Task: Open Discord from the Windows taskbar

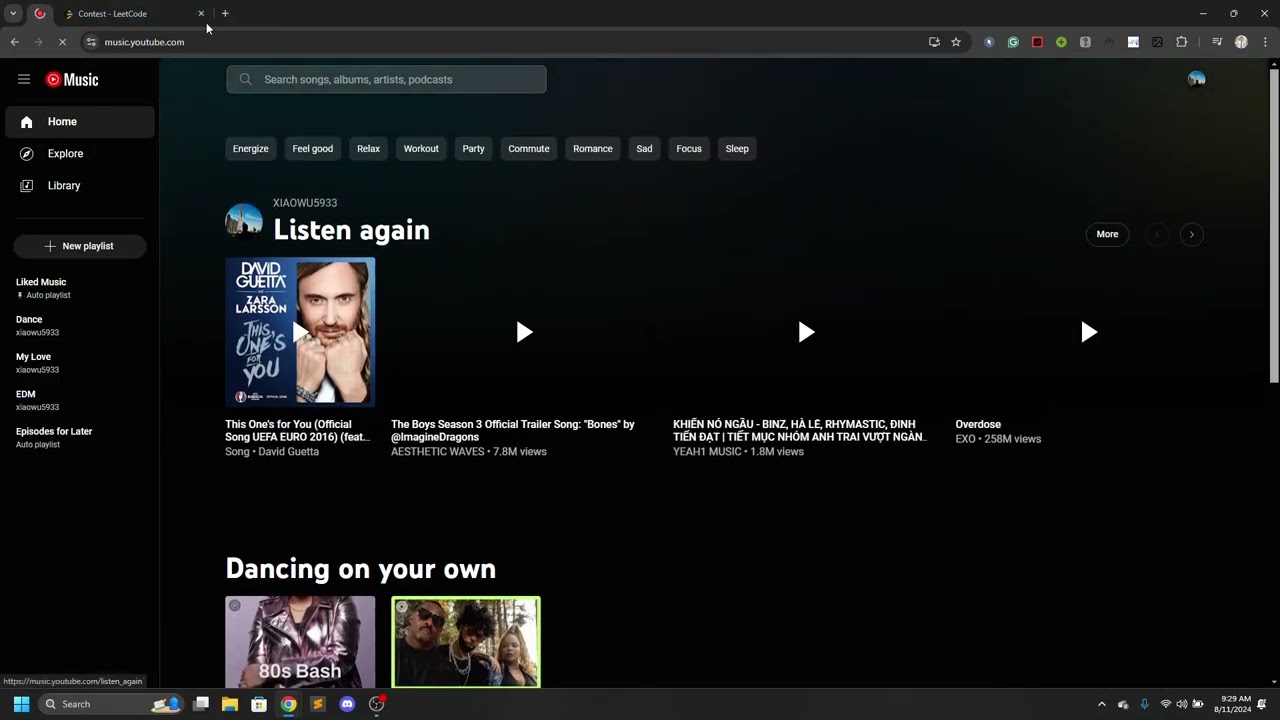Action: pos(347,704)
